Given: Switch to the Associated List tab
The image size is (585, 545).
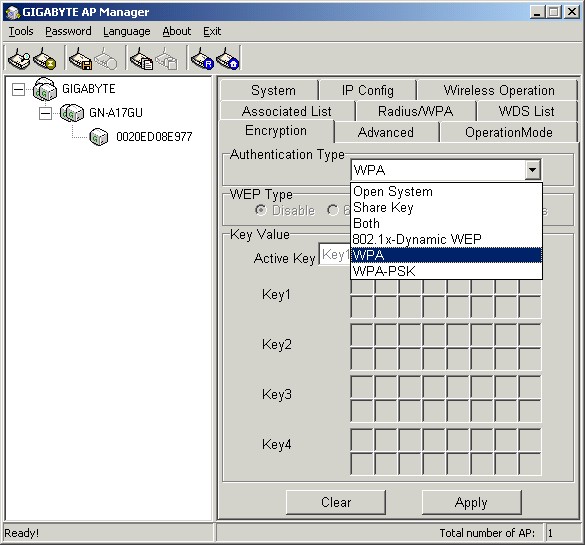Looking at the screenshot, I should (x=287, y=111).
